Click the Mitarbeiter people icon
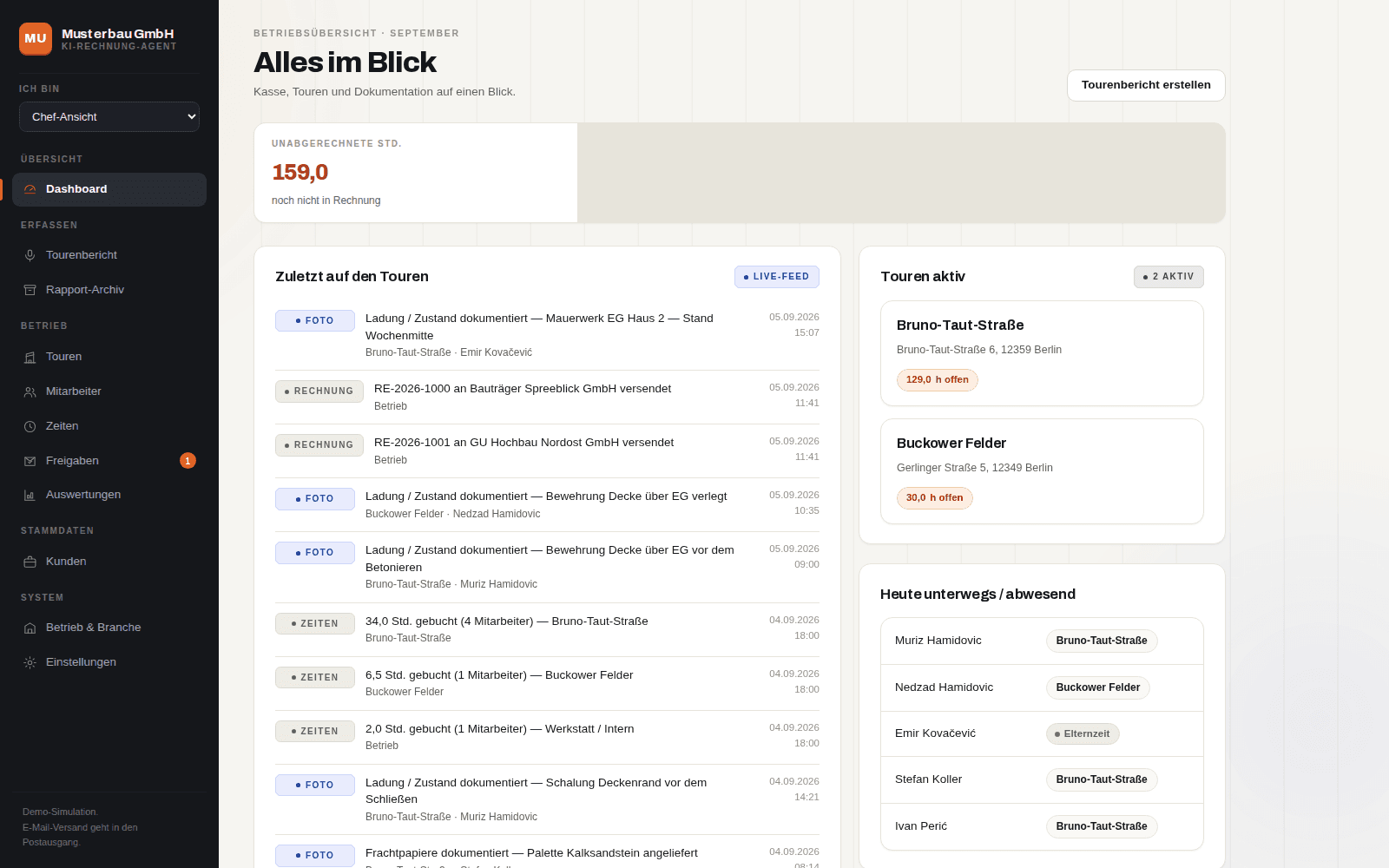1389x868 pixels. coord(30,391)
